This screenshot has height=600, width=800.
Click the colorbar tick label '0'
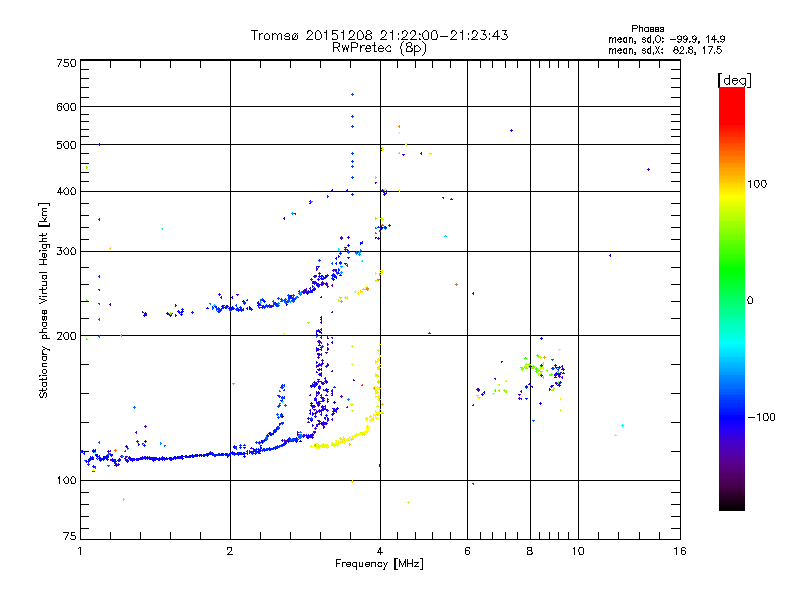click(x=750, y=301)
